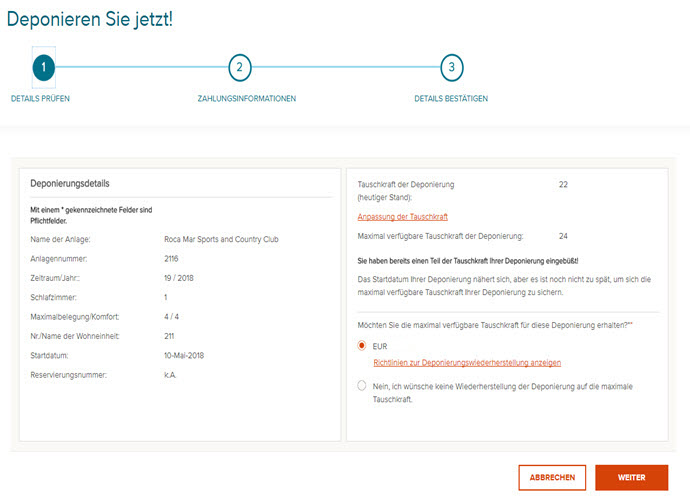The width and height of the screenshot is (690, 500).
Task: Click the ABBRECHEN button
Action: click(x=552, y=477)
